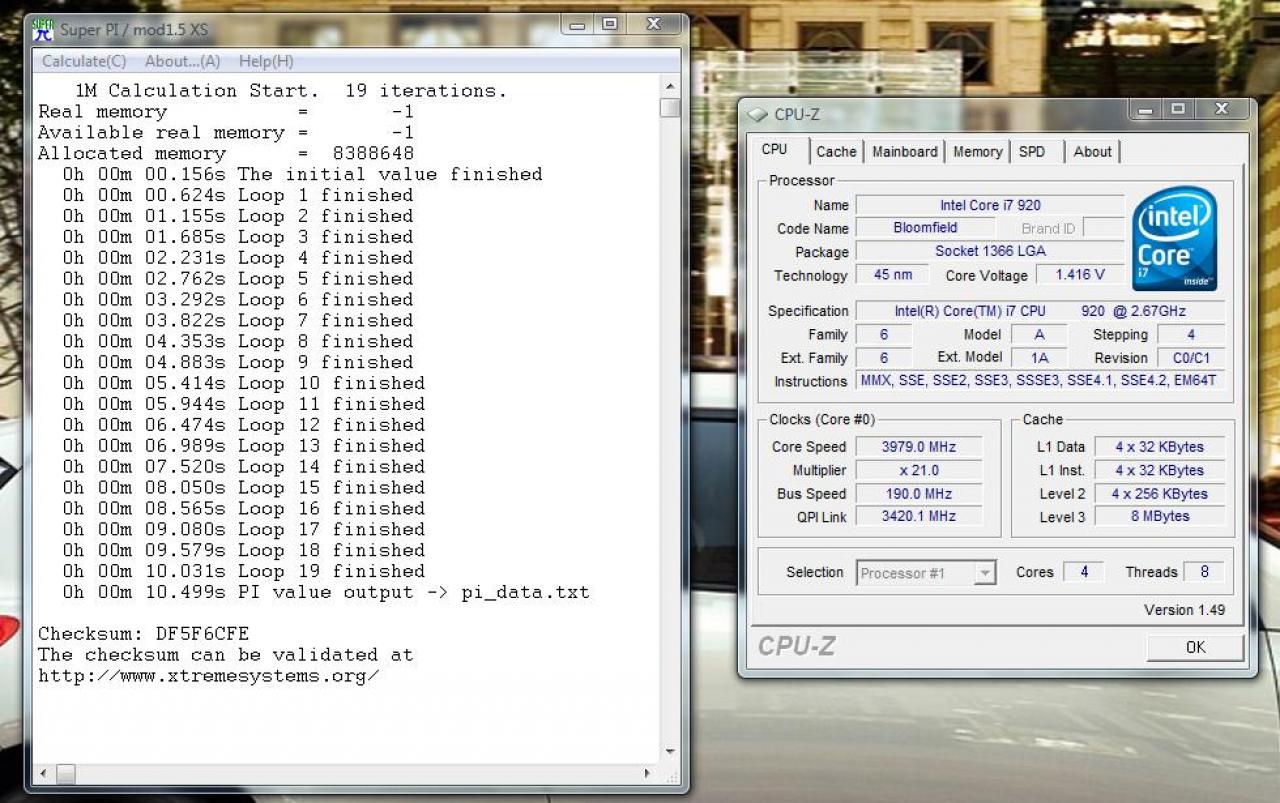This screenshot has height=803, width=1280.
Task: Click the '1M Calculation Start' line
Action: (x=291, y=90)
